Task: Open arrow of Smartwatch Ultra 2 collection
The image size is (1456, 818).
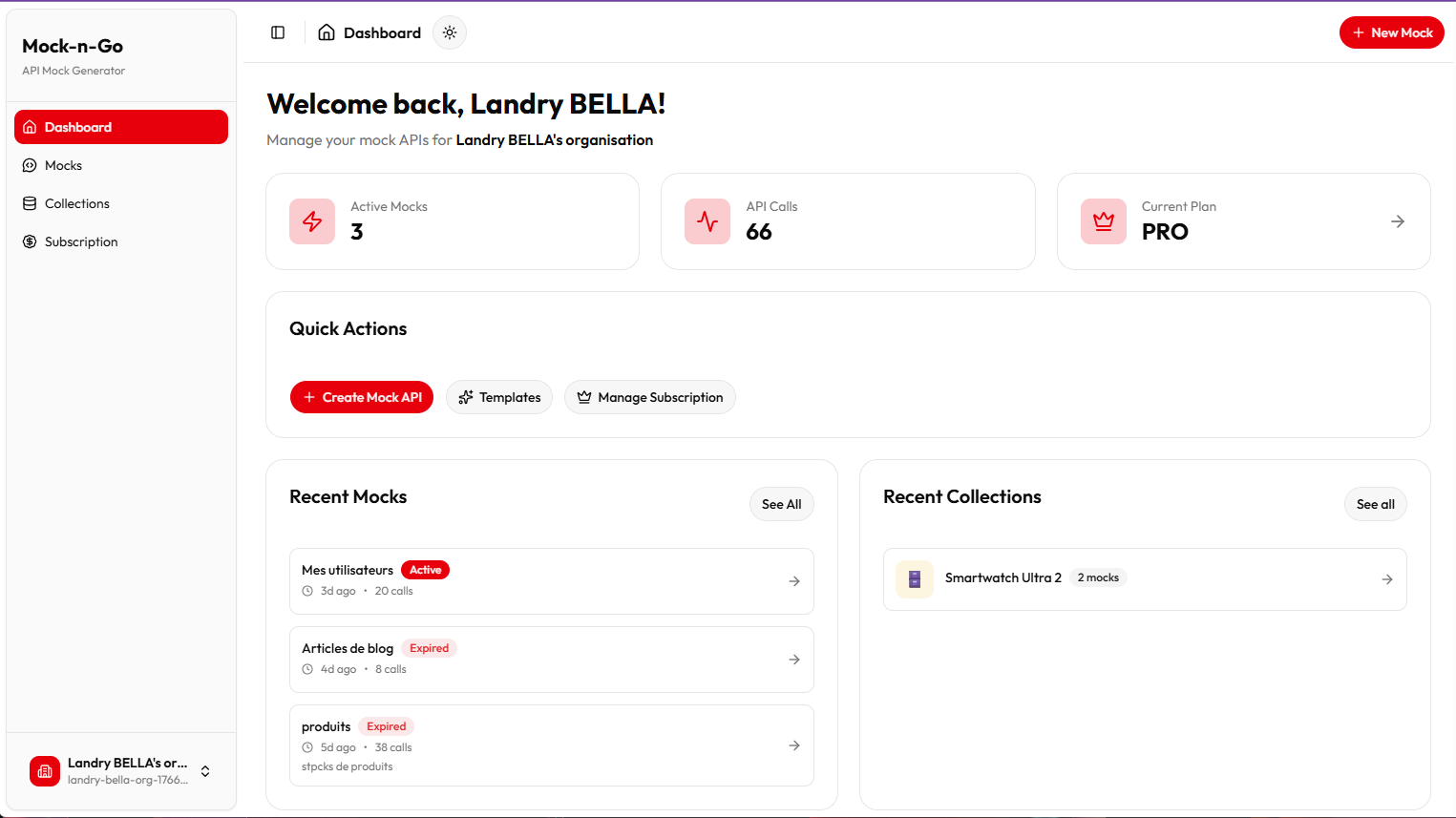Action: click(x=1387, y=579)
